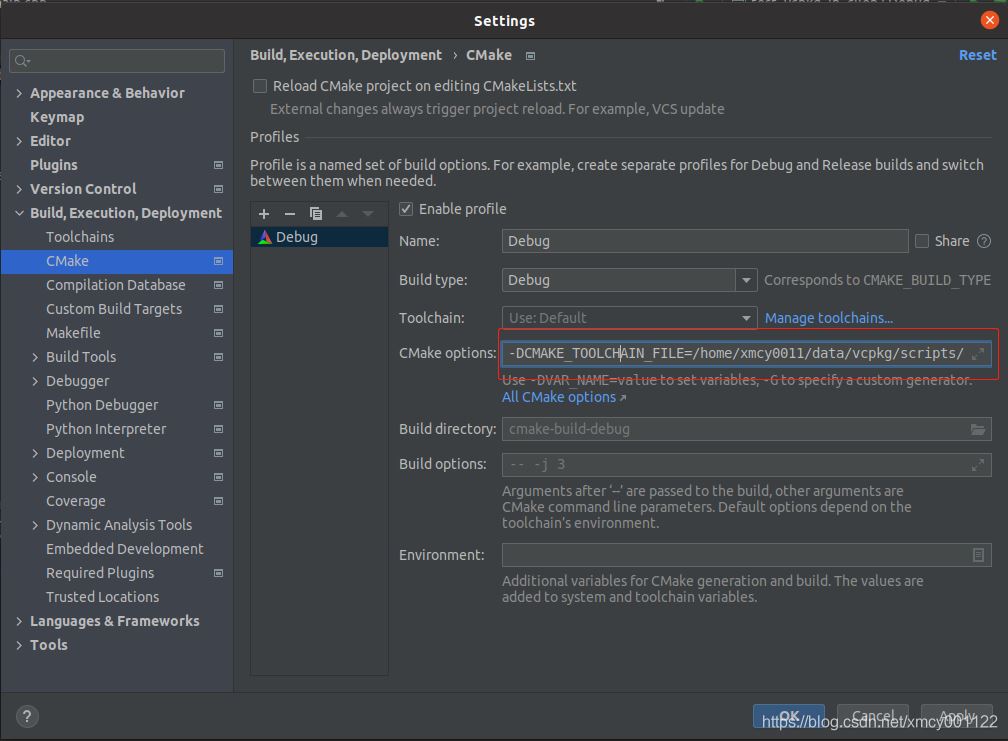Click the help question mark button
The width and height of the screenshot is (1008, 741).
pos(27,716)
